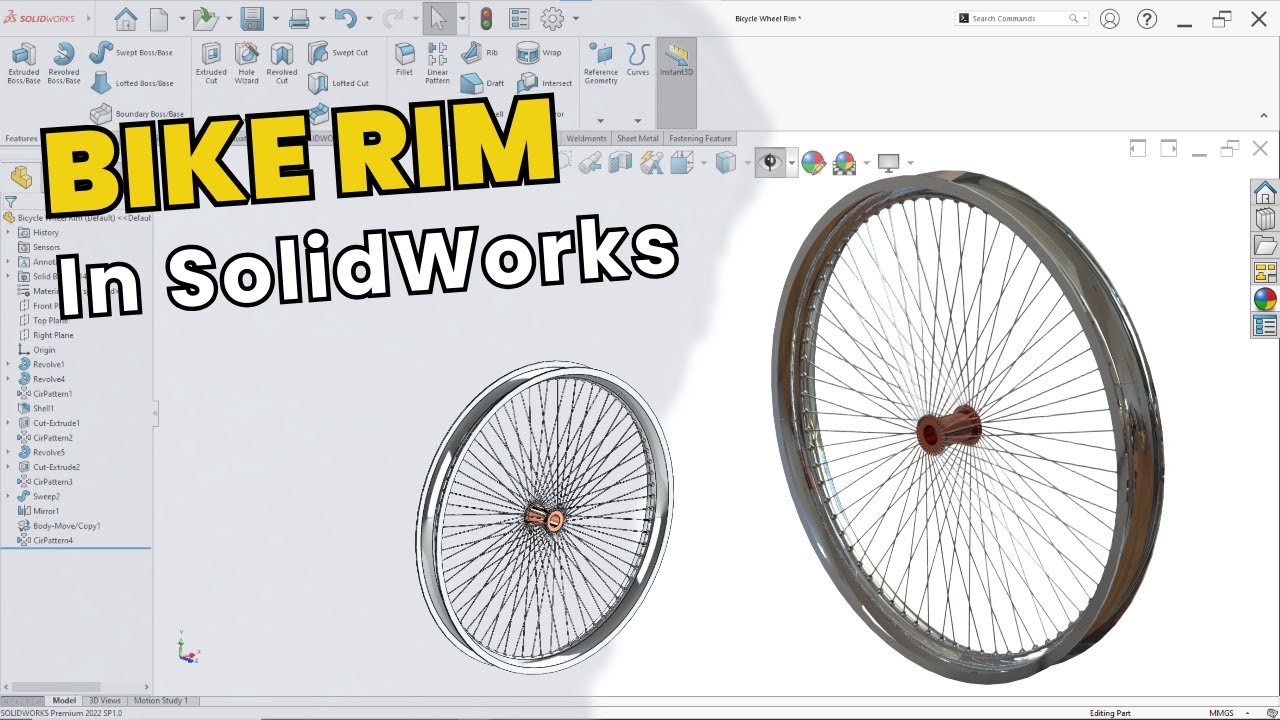Click the Apply Scene icon
The image size is (1280, 720).
tap(845, 162)
